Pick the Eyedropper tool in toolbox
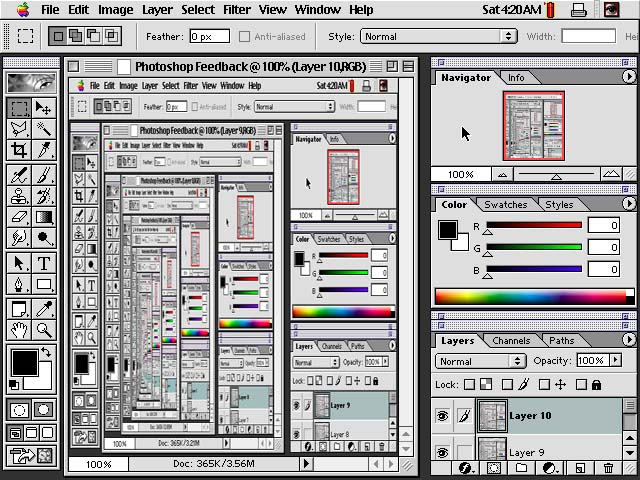Image resolution: width=640 pixels, height=480 pixels. [44, 309]
